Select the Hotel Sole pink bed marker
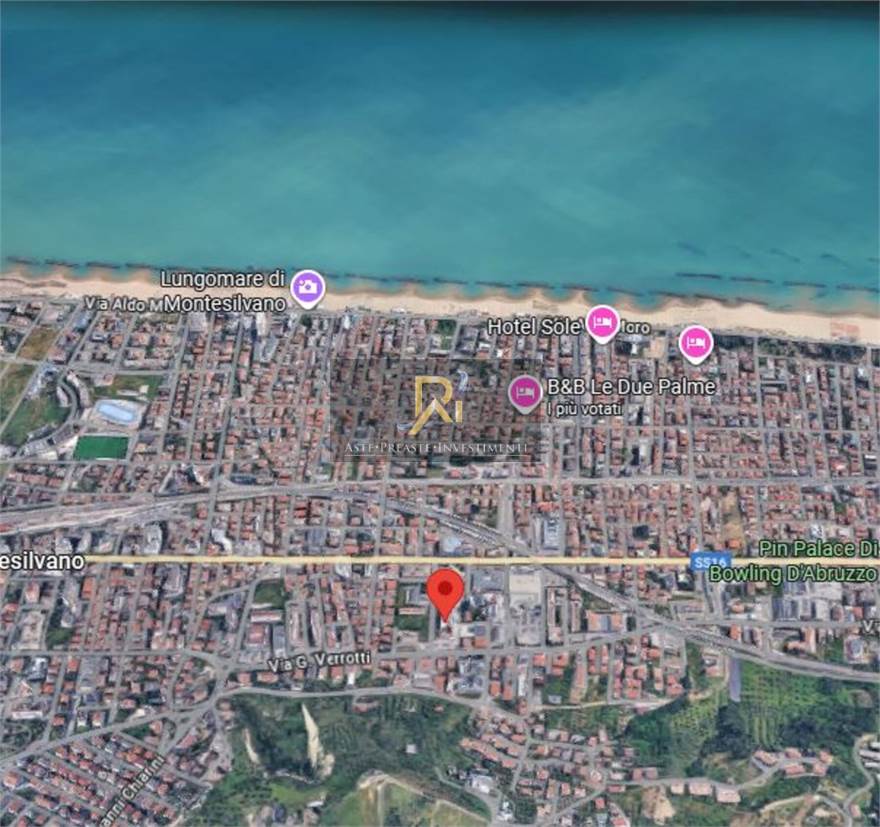Image resolution: width=880 pixels, height=827 pixels. click(x=602, y=323)
